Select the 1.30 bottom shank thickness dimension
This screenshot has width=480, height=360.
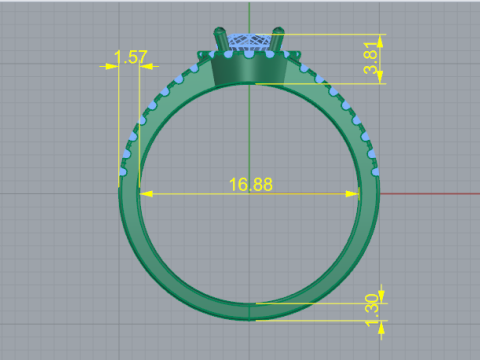pyautogui.click(x=372, y=310)
